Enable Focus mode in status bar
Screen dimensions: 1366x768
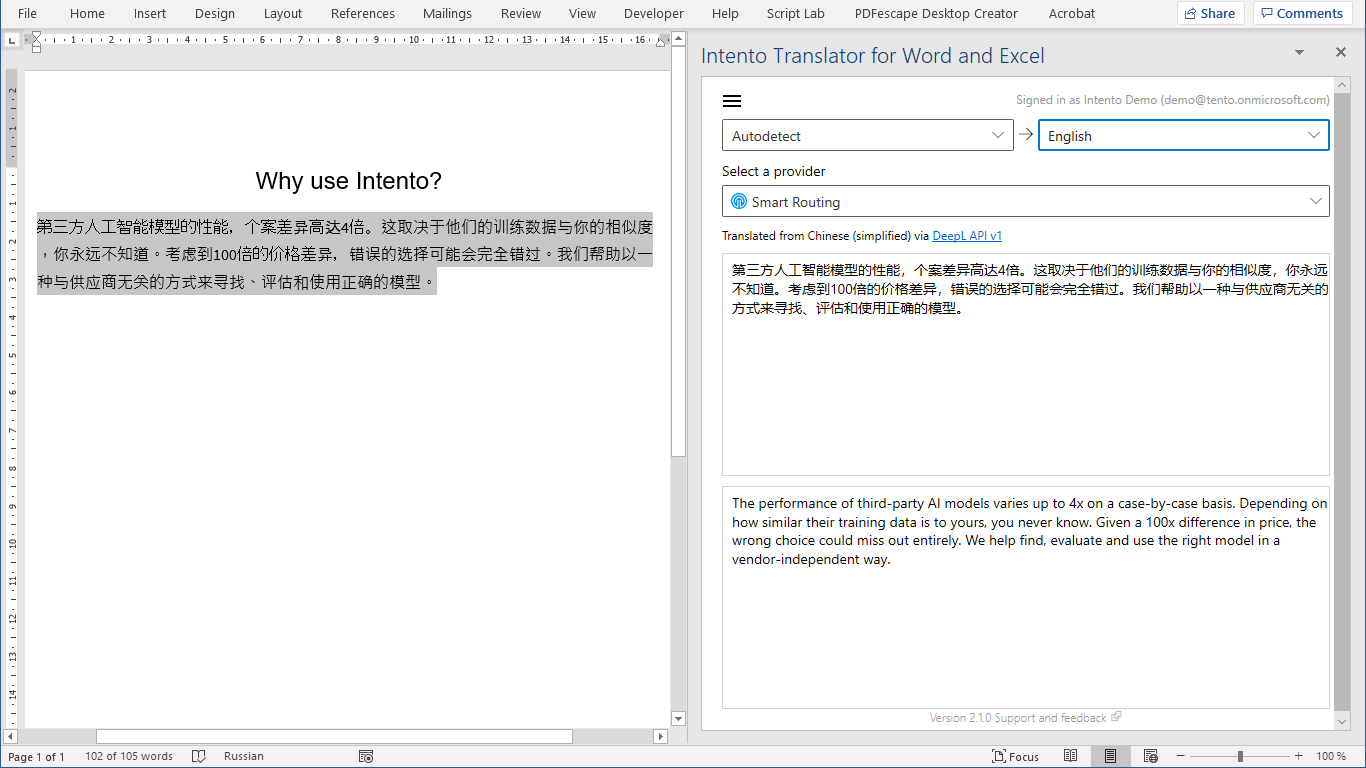pos(1015,756)
